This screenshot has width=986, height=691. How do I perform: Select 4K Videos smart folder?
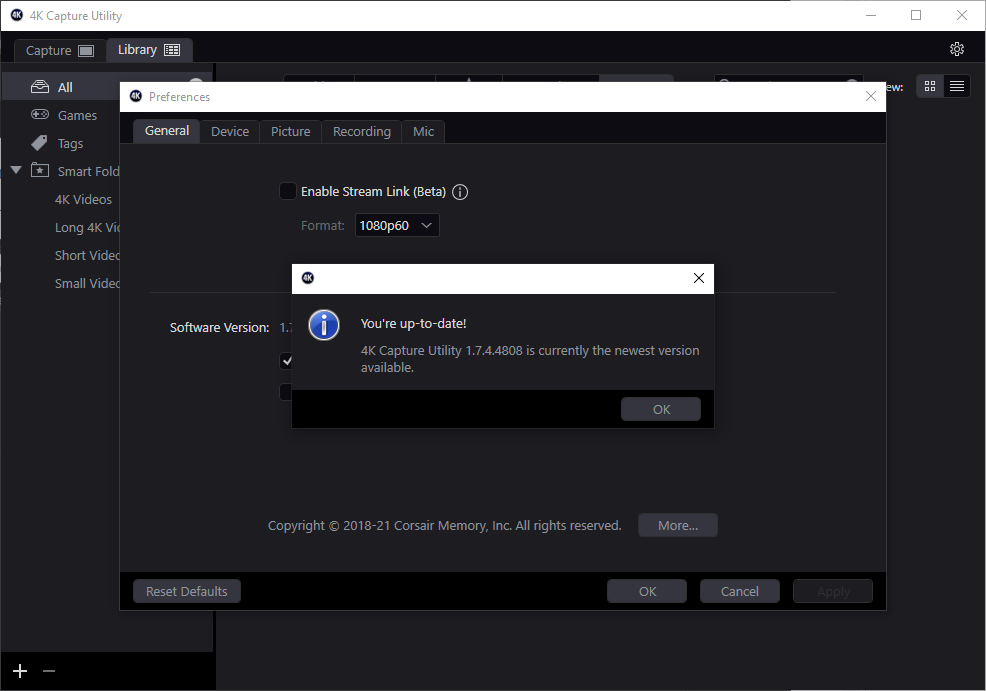[x=83, y=199]
